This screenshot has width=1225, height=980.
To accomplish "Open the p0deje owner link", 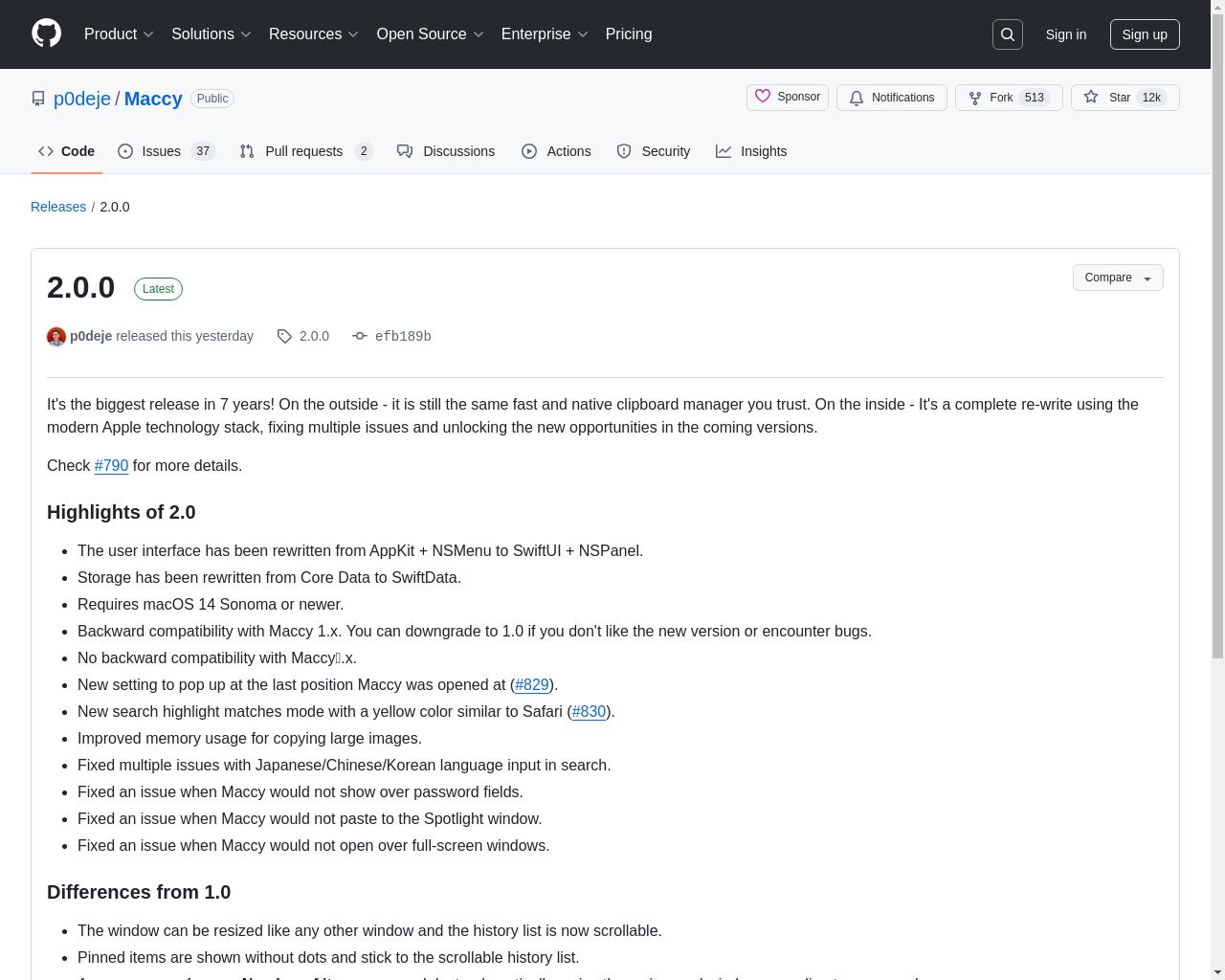I will coord(82,99).
